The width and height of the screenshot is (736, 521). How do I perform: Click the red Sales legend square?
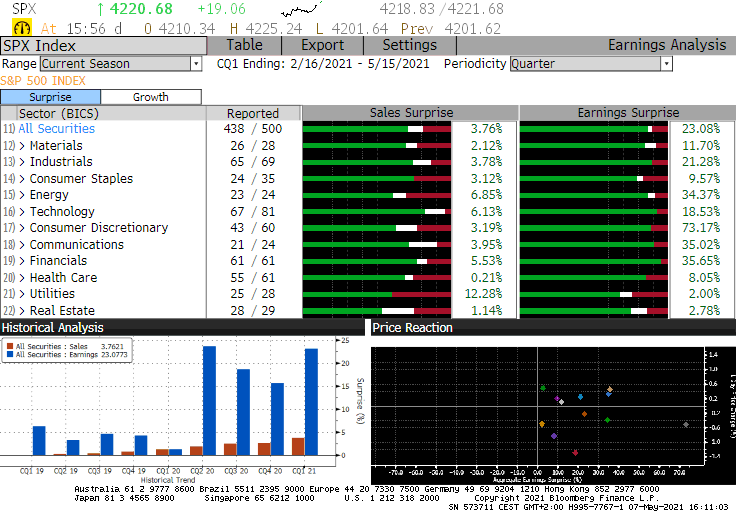tap(10, 345)
